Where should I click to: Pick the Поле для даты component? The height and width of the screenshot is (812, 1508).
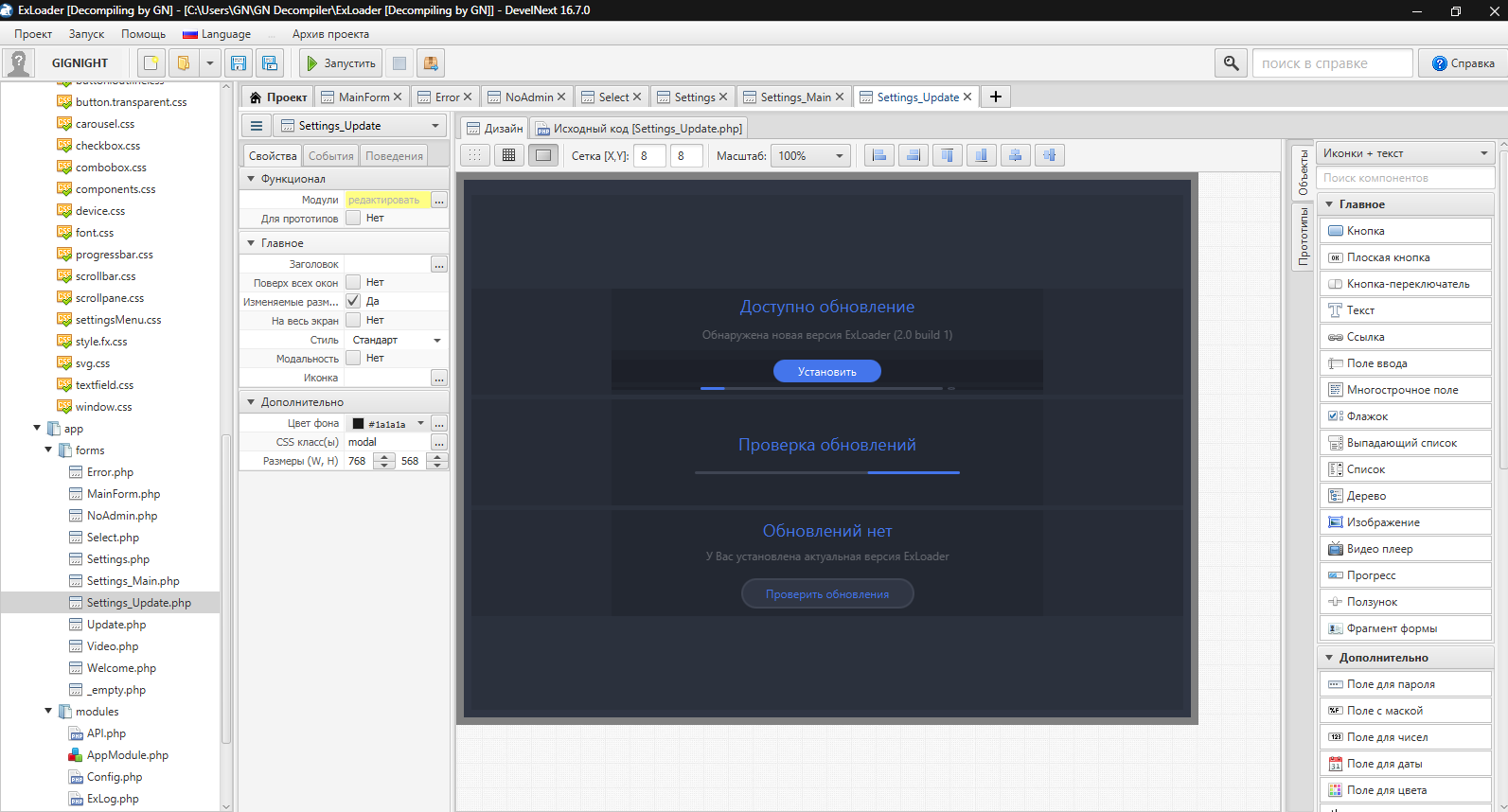pyautogui.click(x=1405, y=764)
